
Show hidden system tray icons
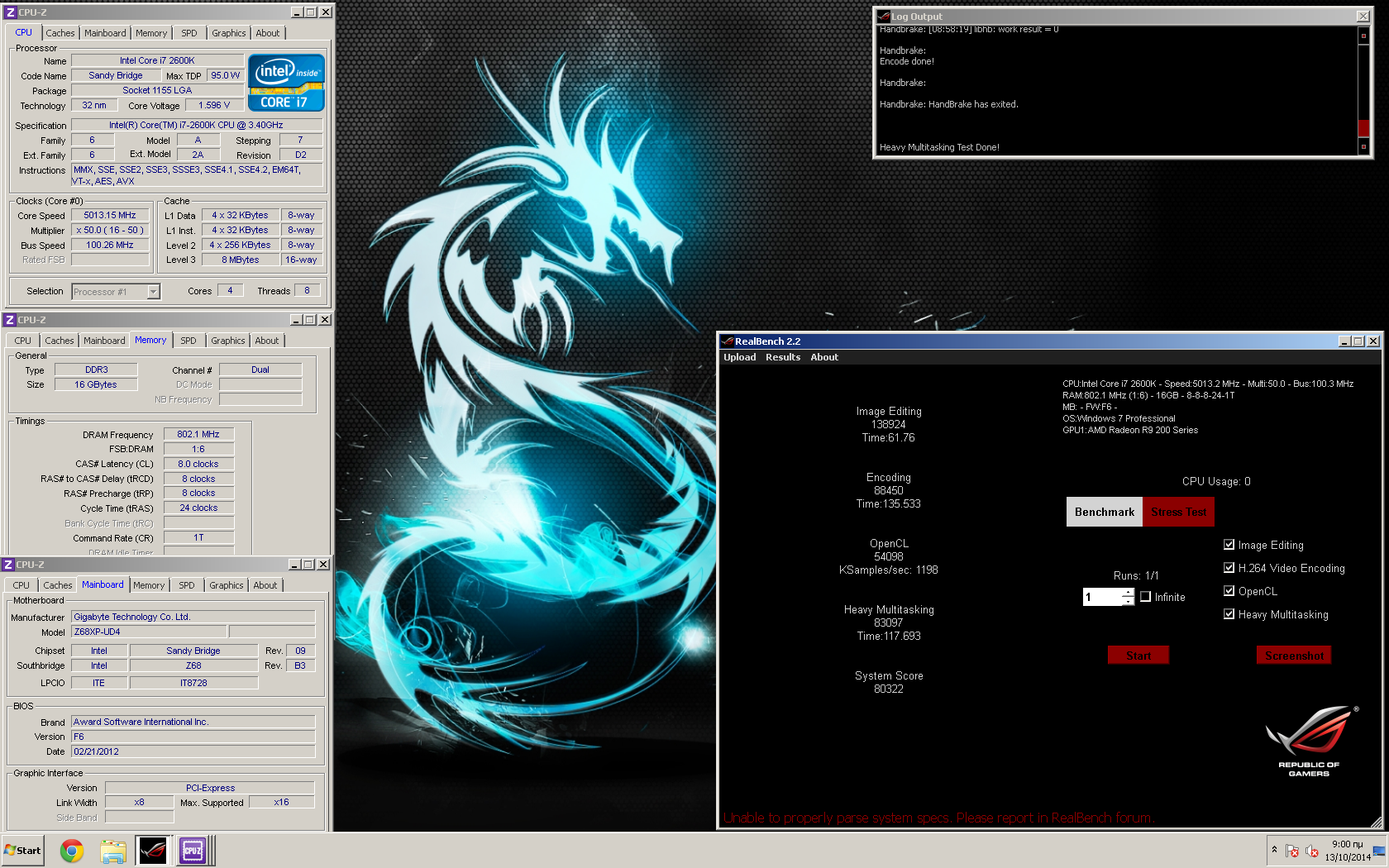pyautogui.click(x=1274, y=850)
